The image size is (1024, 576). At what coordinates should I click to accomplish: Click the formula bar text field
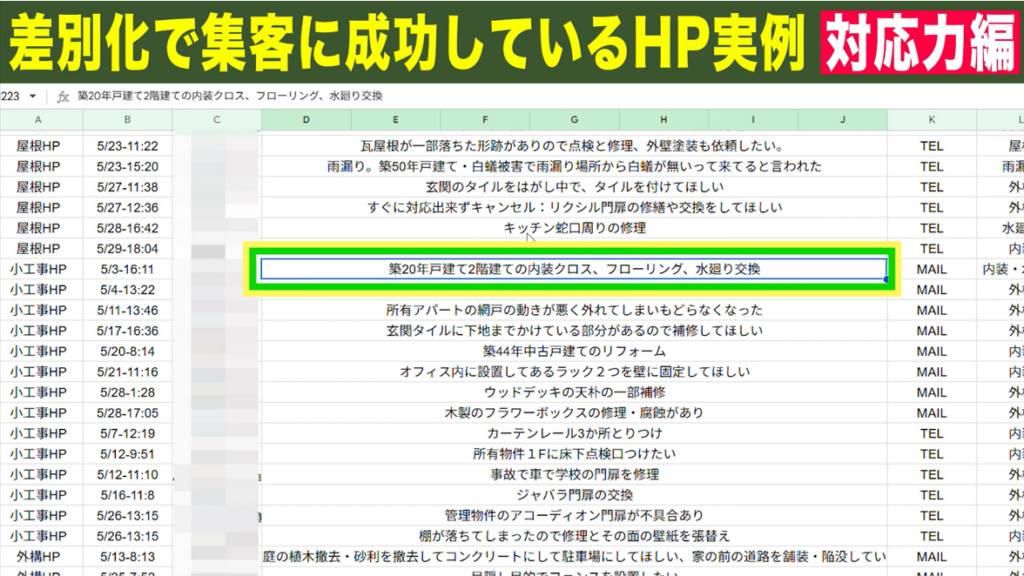pyautogui.click(x=500, y=97)
